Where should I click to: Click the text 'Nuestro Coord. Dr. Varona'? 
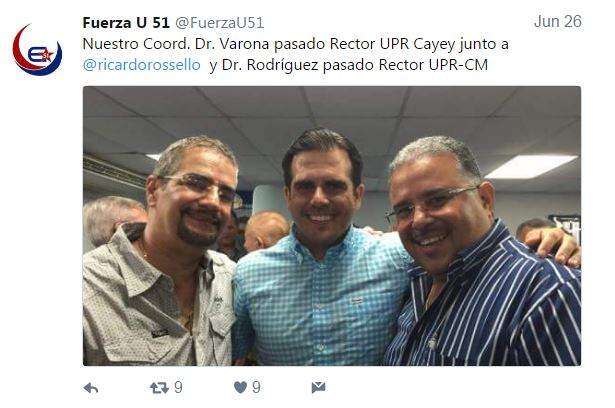(x=176, y=44)
